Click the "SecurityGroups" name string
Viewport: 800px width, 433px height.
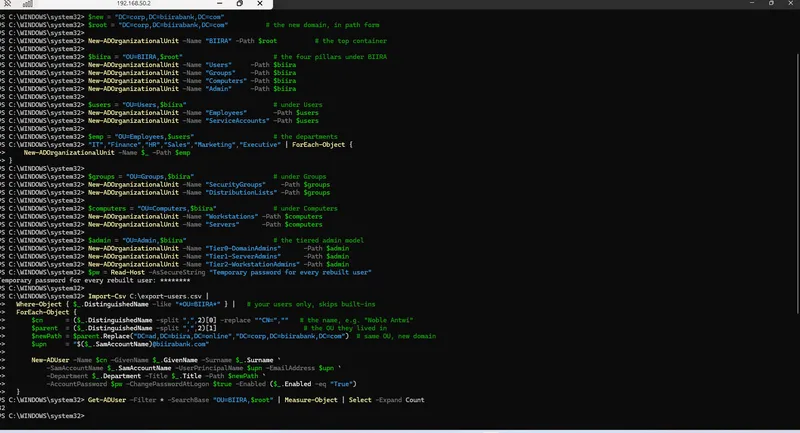point(236,185)
